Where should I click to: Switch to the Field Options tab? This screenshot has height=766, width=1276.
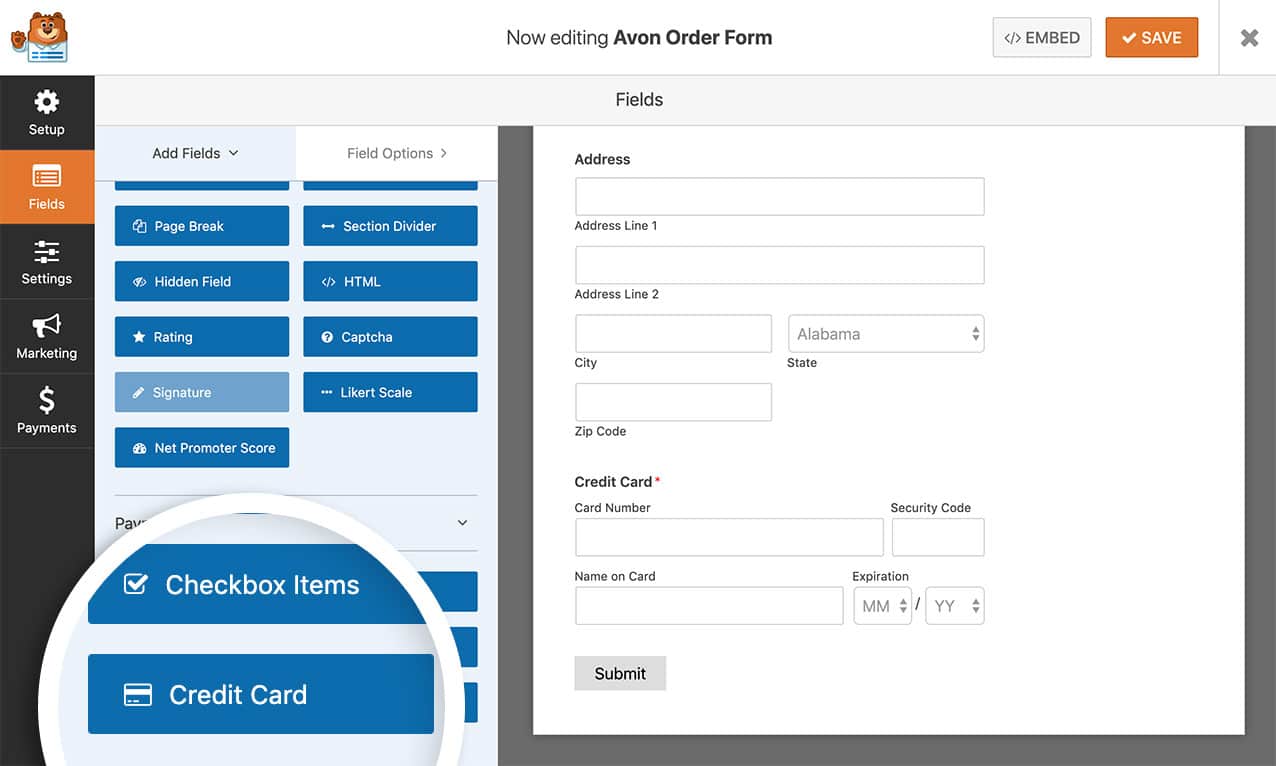pos(397,153)
